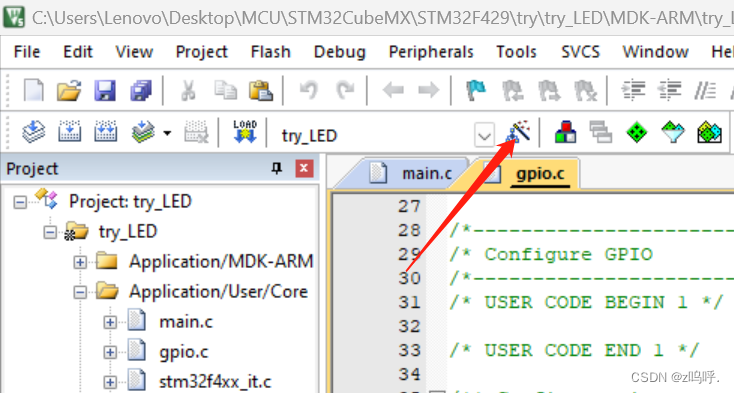Rebuild all target files
Viewport: 734px width, 393px height.
[105, 131]
